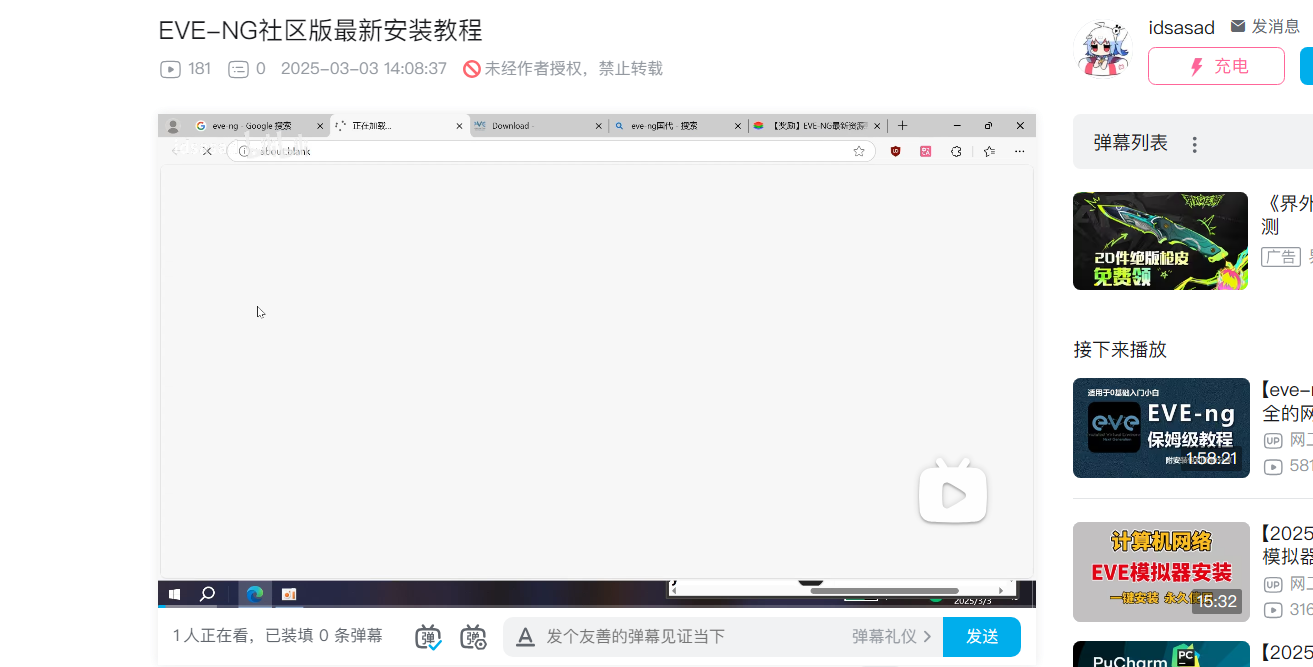Close the Download browser tab

599,126
